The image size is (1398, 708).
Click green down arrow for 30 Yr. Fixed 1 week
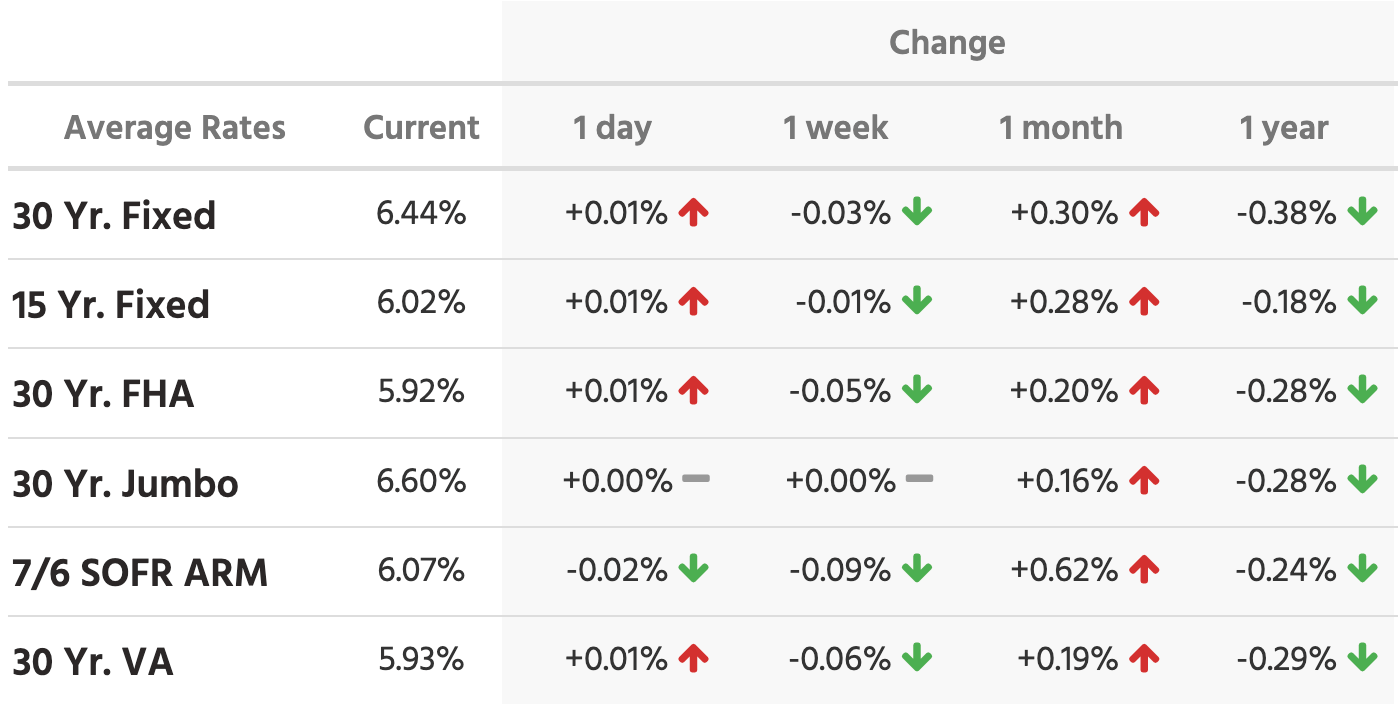(916, 212)
